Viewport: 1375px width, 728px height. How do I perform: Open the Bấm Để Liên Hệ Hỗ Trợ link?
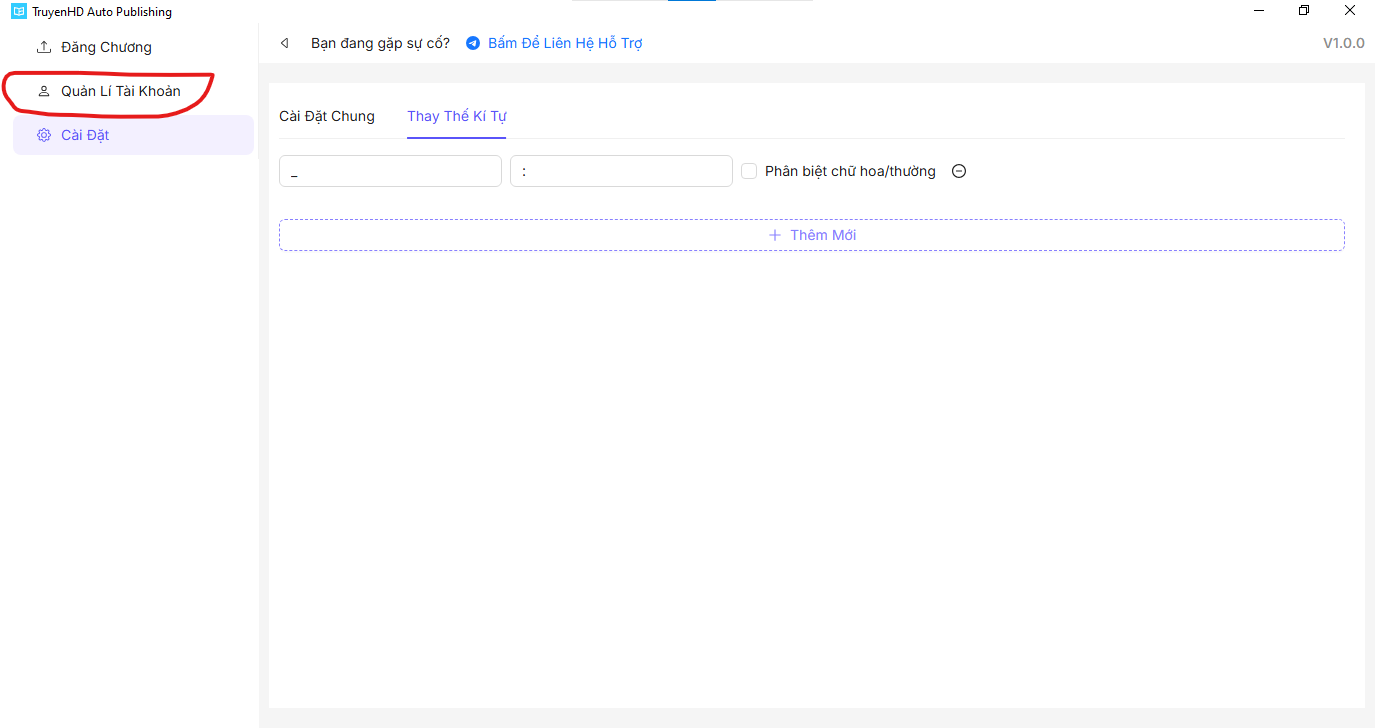(x=565, y=43)
